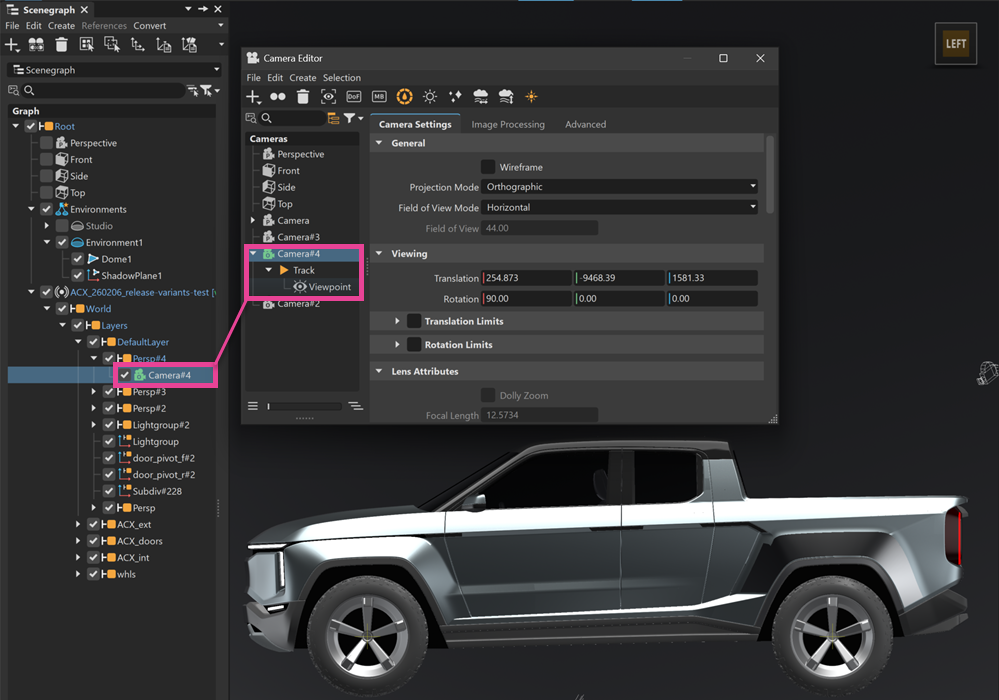Select the ACX_doors node
This screenshot has width=999, height=700.
(x=140, y=541)
